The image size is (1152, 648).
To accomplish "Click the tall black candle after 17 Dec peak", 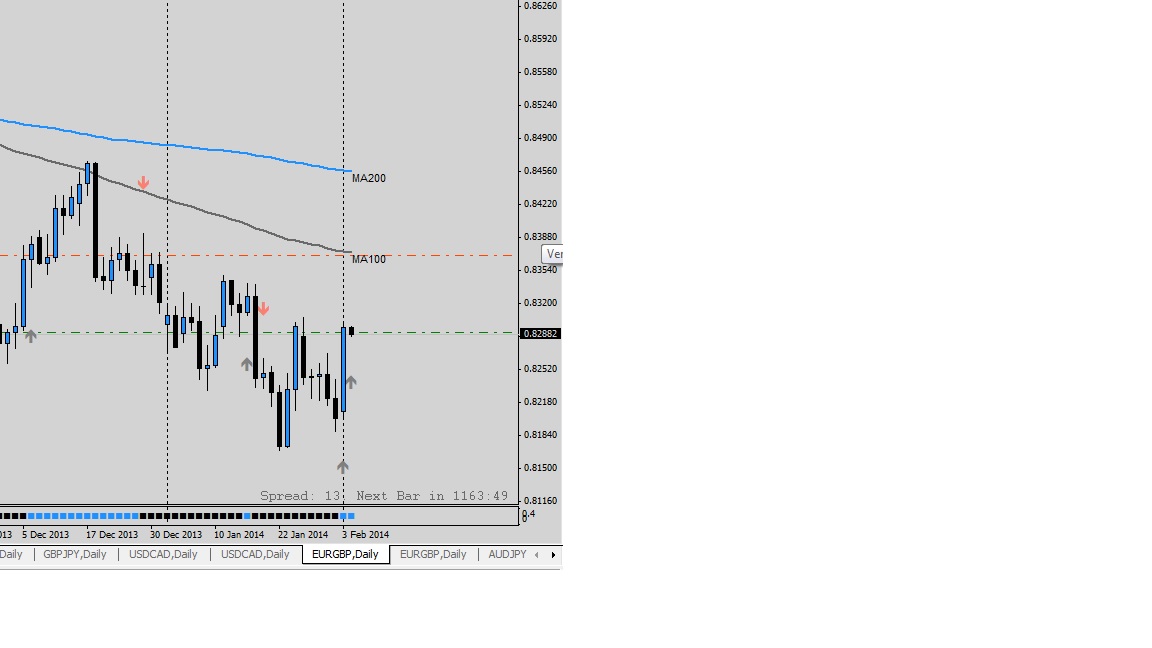I will 96,222.
